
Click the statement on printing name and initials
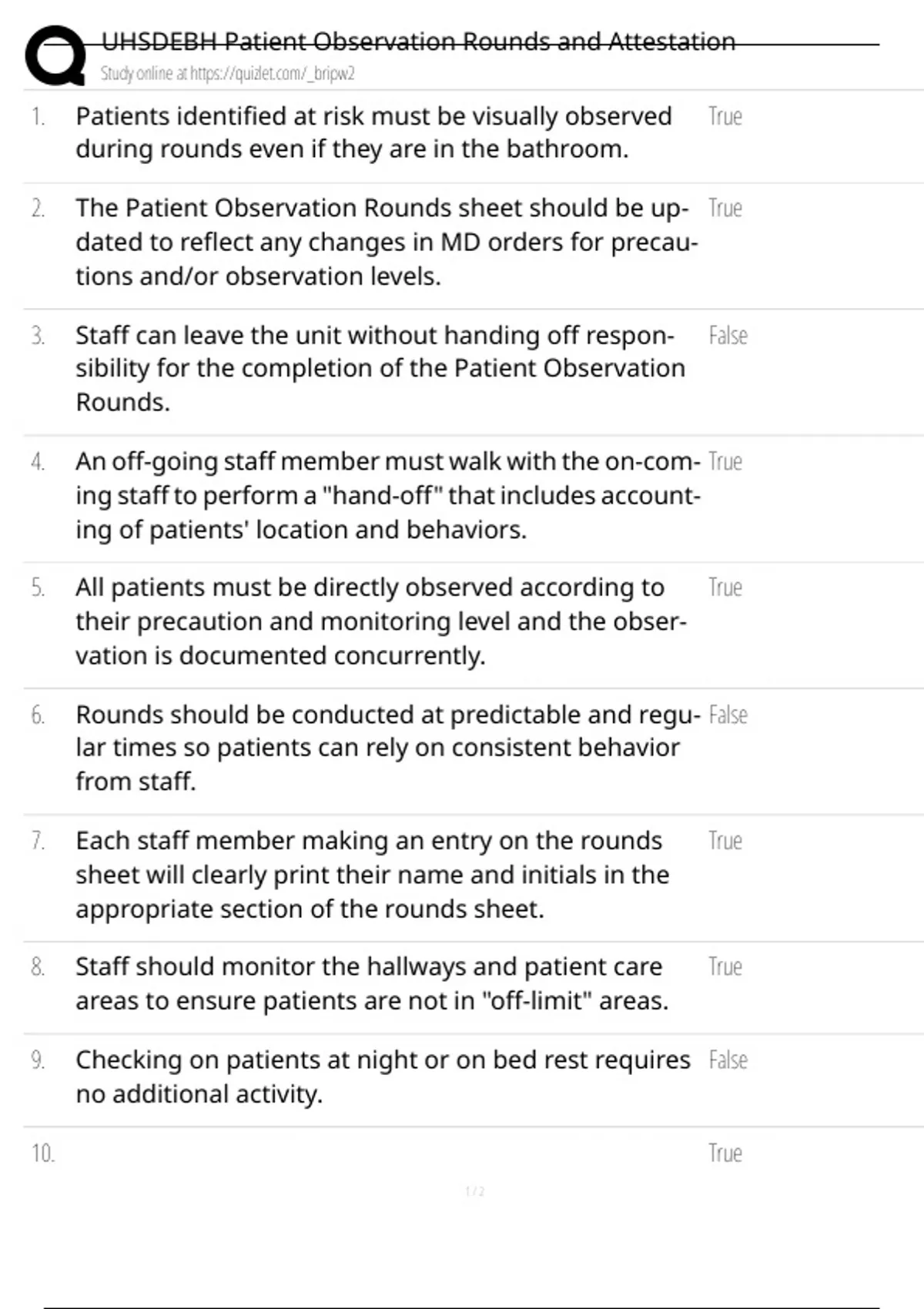pos(373,875)
